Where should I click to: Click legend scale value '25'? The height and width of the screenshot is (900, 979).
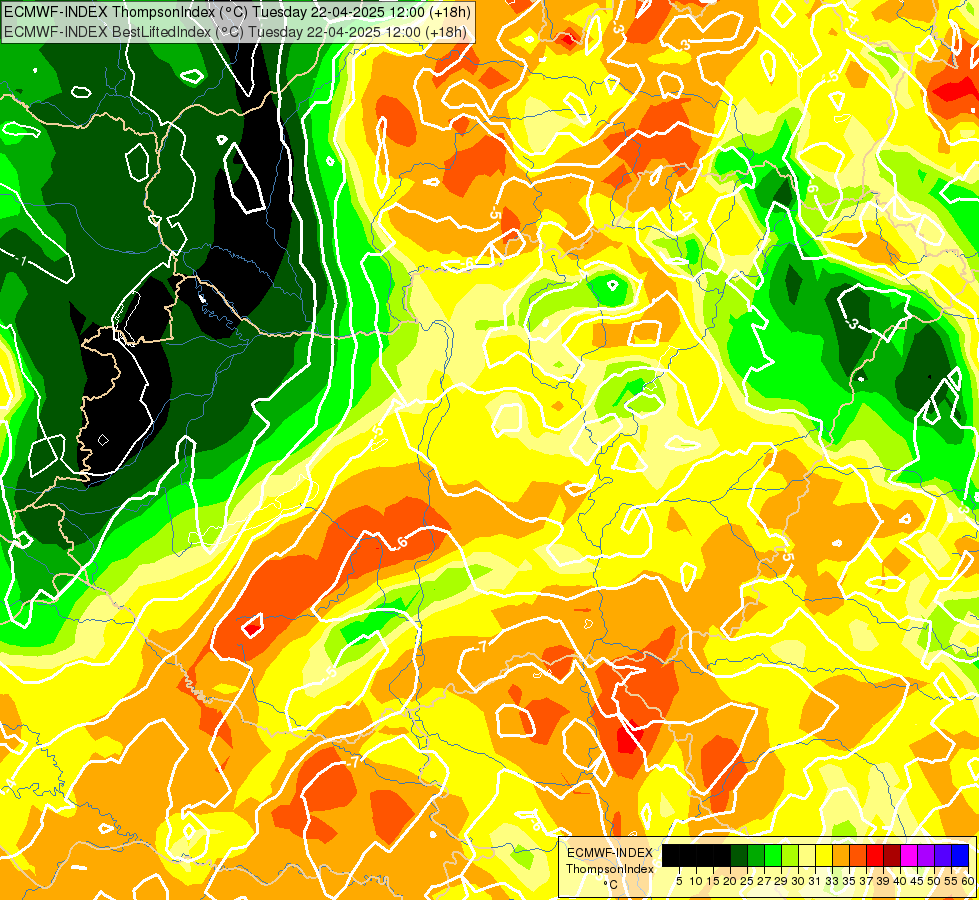pos(747,881)
